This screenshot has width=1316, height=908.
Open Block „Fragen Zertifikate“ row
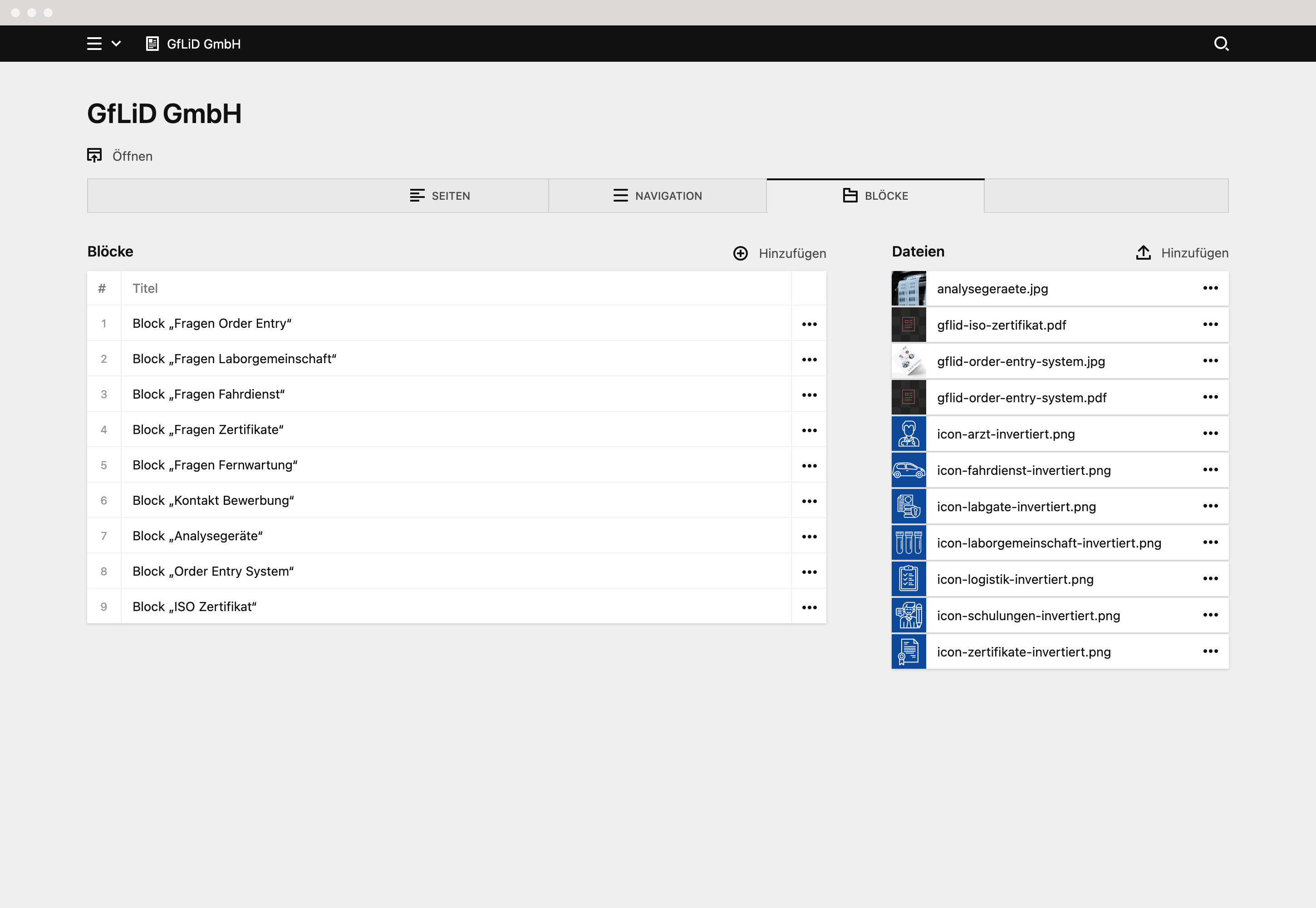457,429
